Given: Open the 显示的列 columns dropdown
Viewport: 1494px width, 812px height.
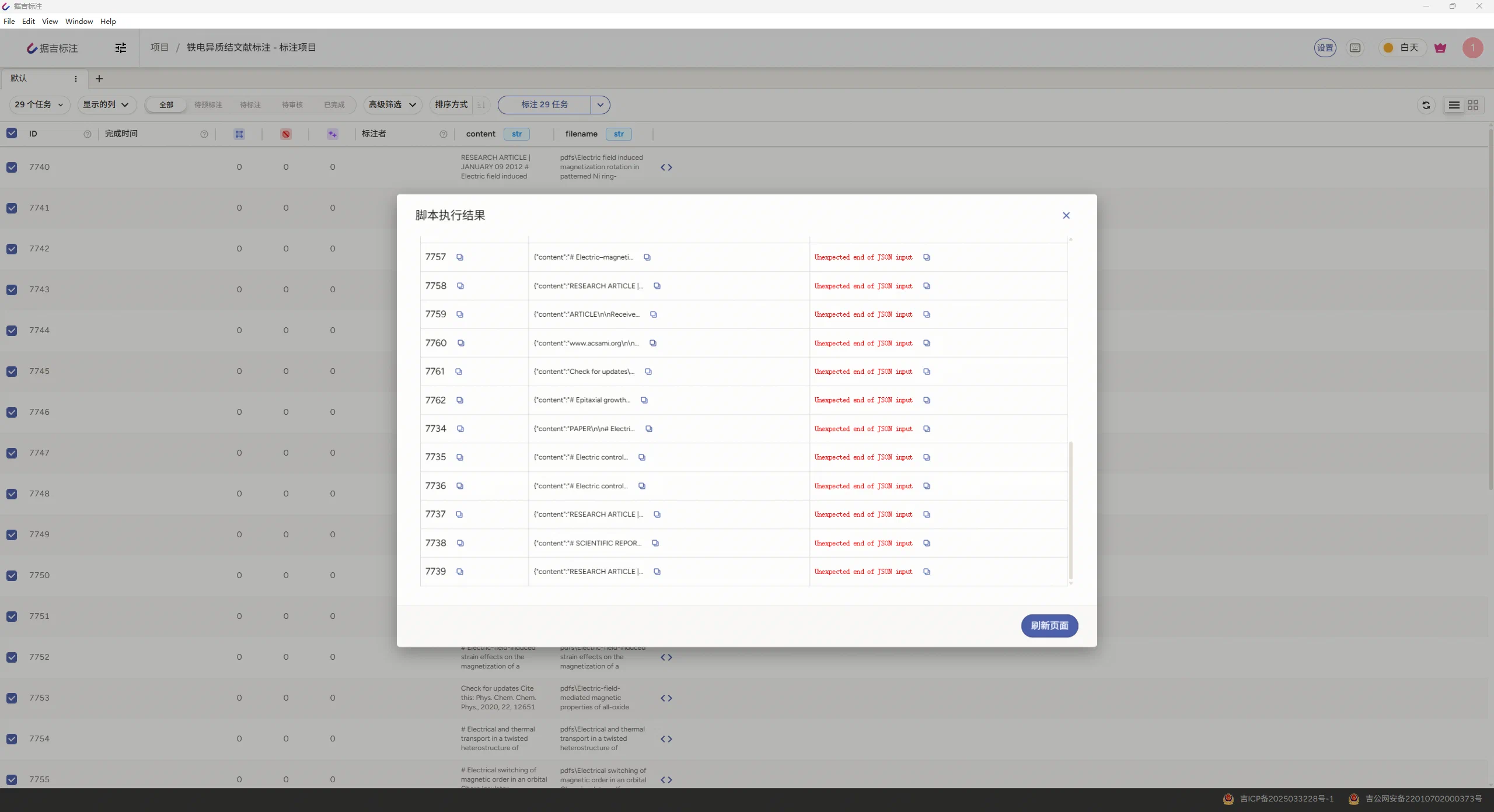Looking at the screenshot, I should 106,105.
